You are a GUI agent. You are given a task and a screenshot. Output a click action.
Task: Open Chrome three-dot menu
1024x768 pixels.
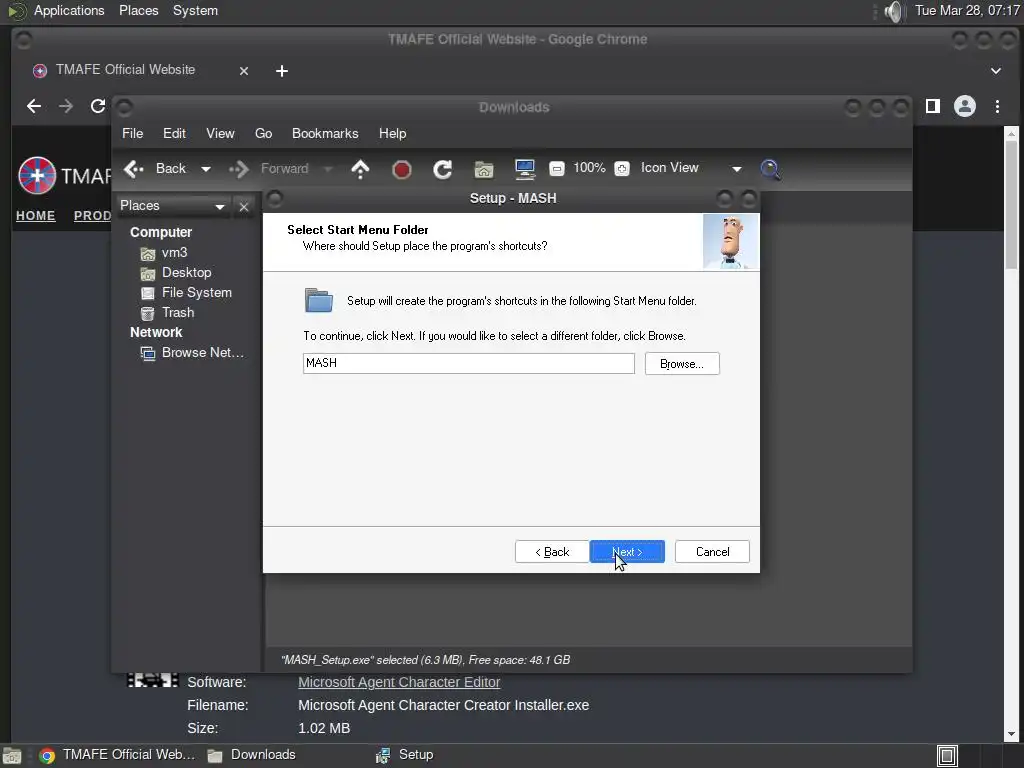[997, 106]
